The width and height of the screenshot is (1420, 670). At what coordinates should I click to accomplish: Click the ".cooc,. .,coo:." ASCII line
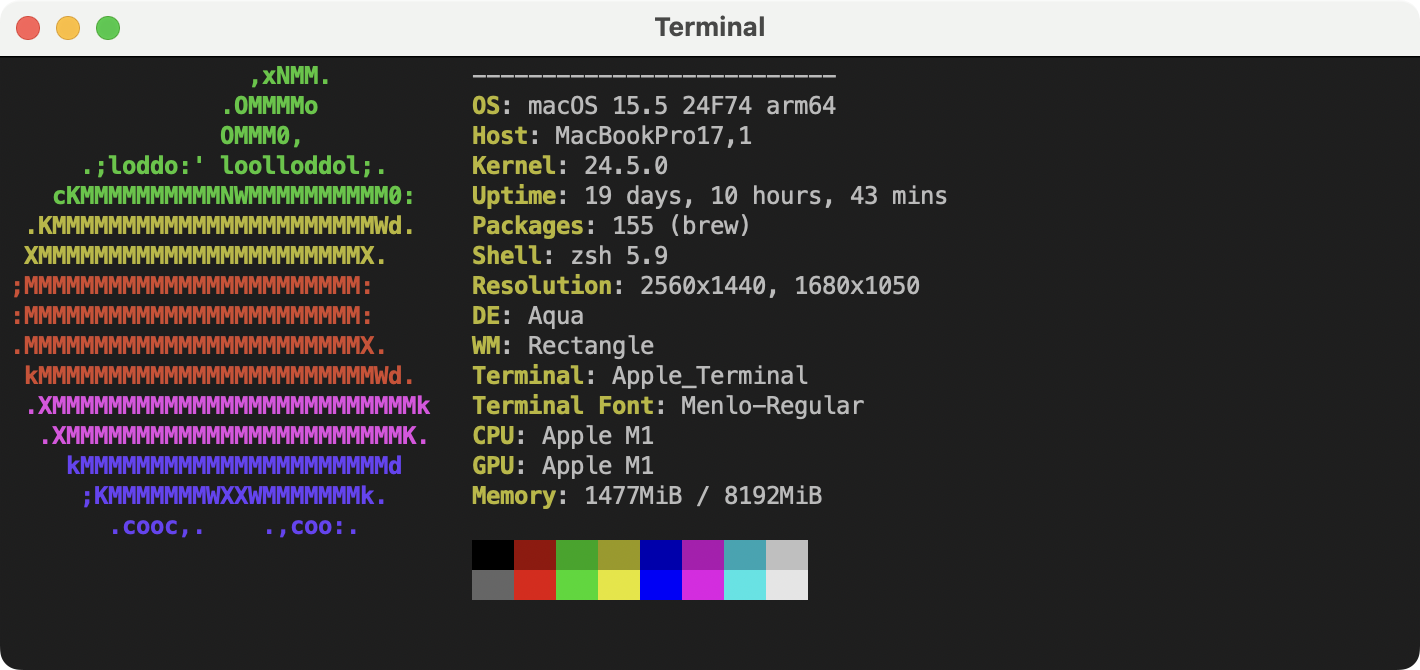(x=234, y=526)
